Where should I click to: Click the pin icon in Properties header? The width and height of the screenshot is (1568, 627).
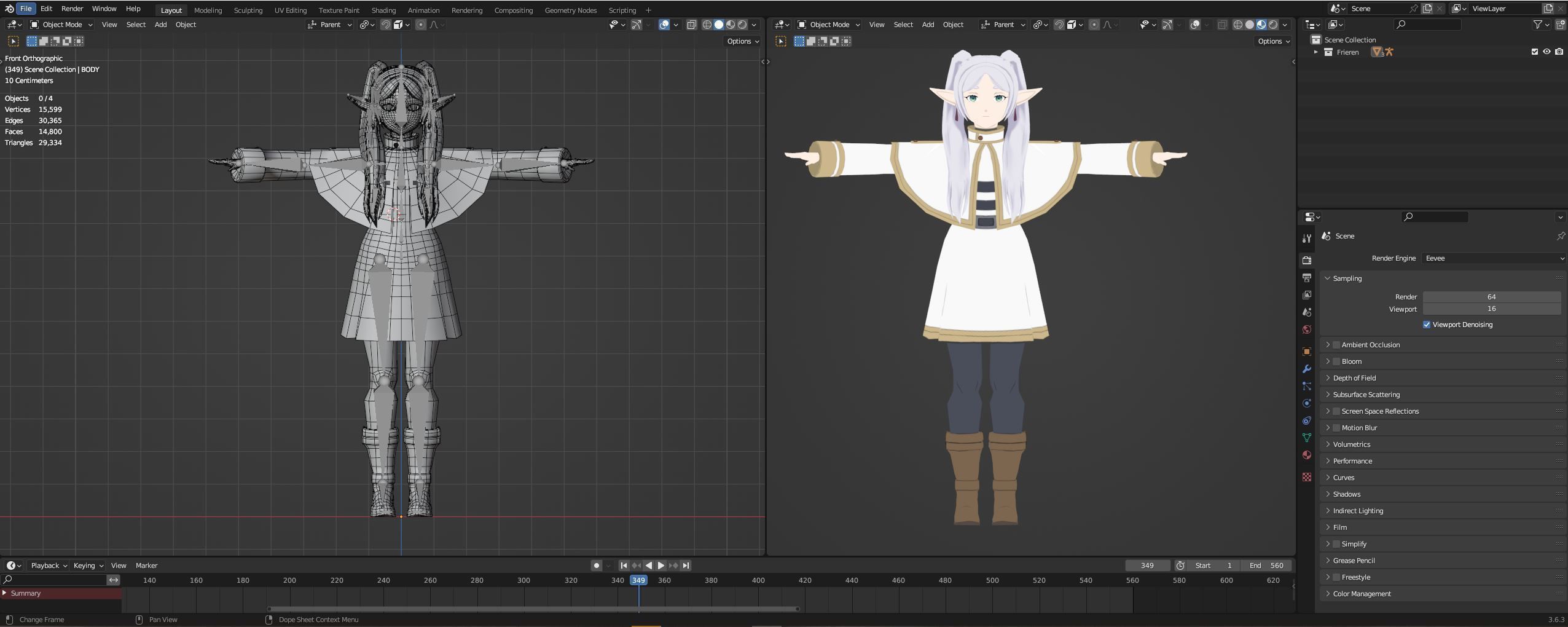click(1561, 236)
